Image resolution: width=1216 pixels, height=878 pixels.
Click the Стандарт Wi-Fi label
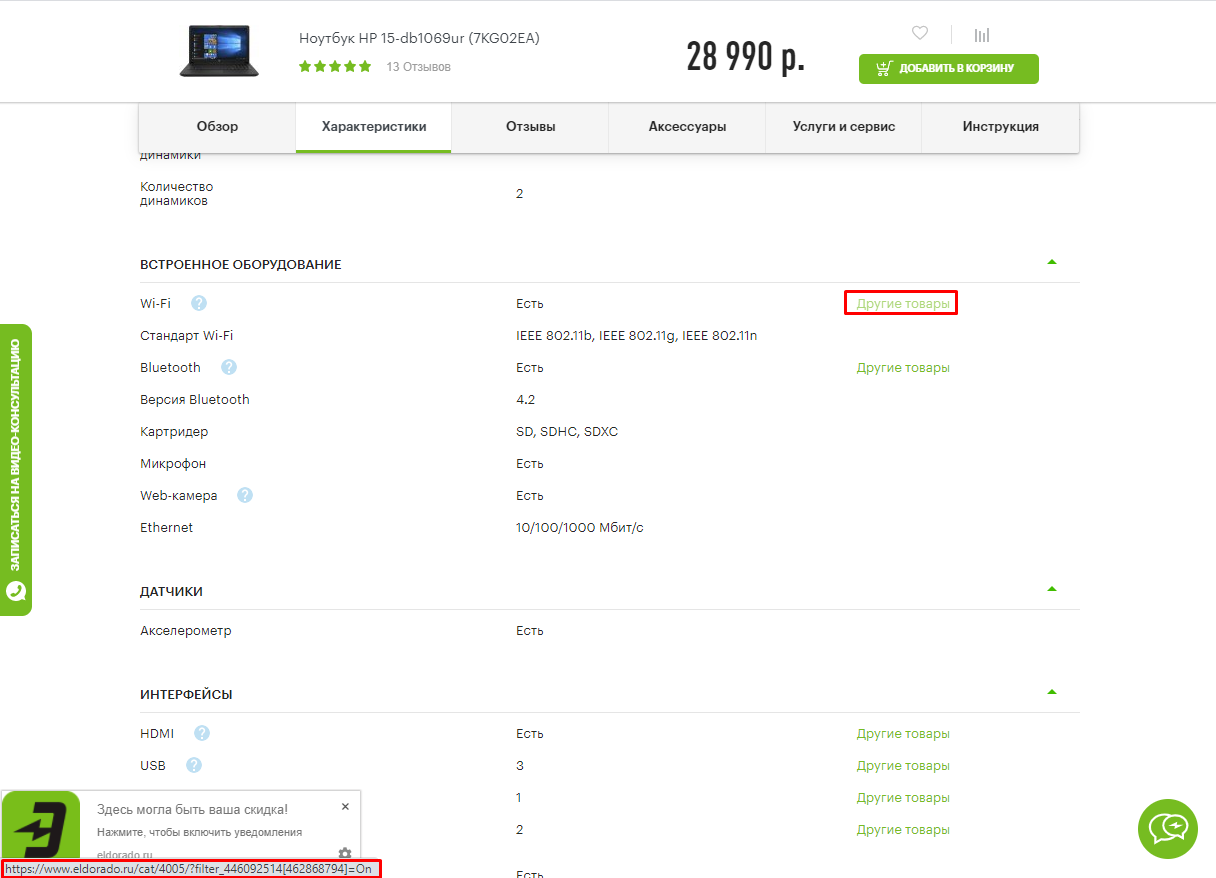click(186, 335)
